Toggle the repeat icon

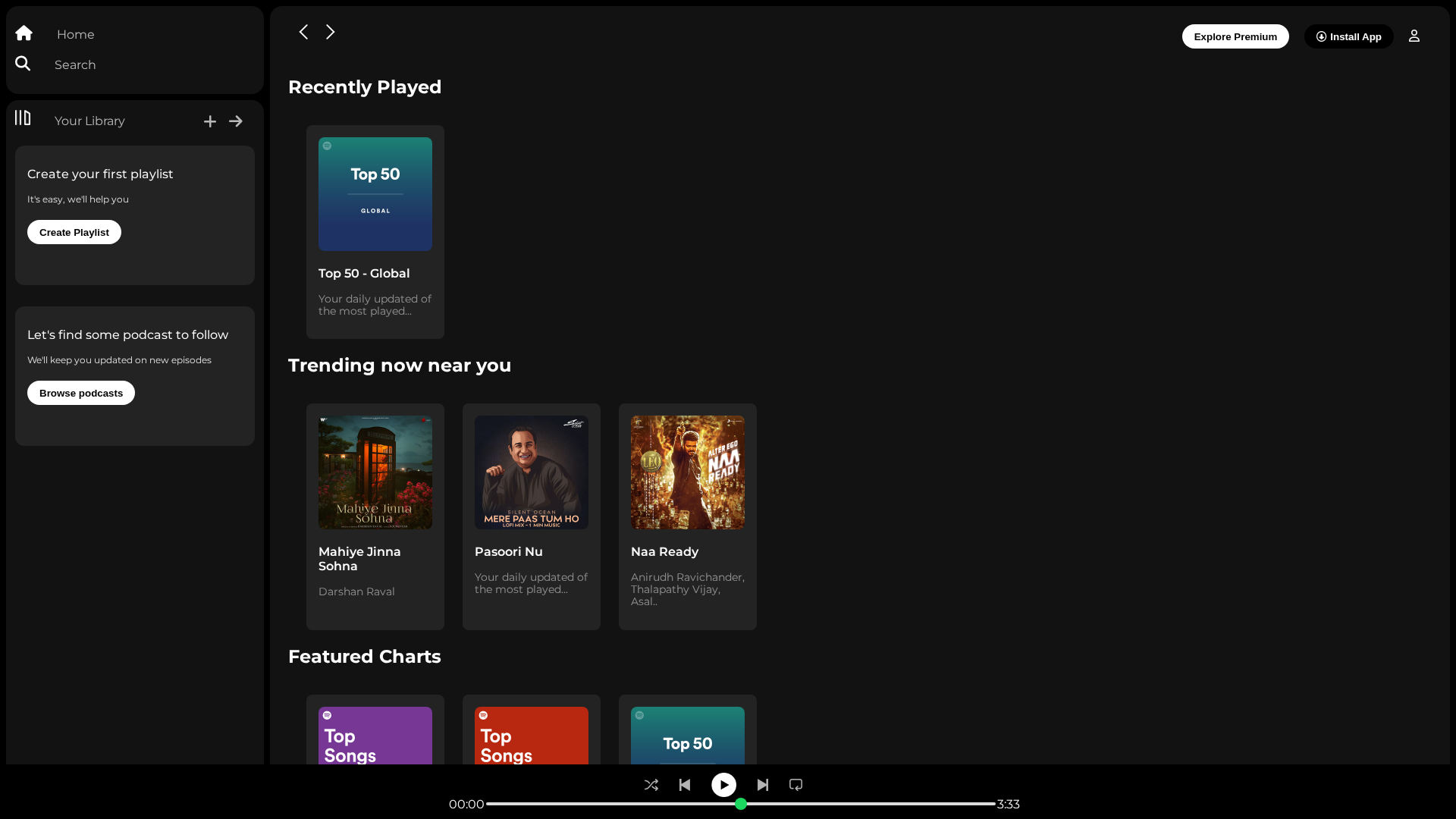coord(795,785)
